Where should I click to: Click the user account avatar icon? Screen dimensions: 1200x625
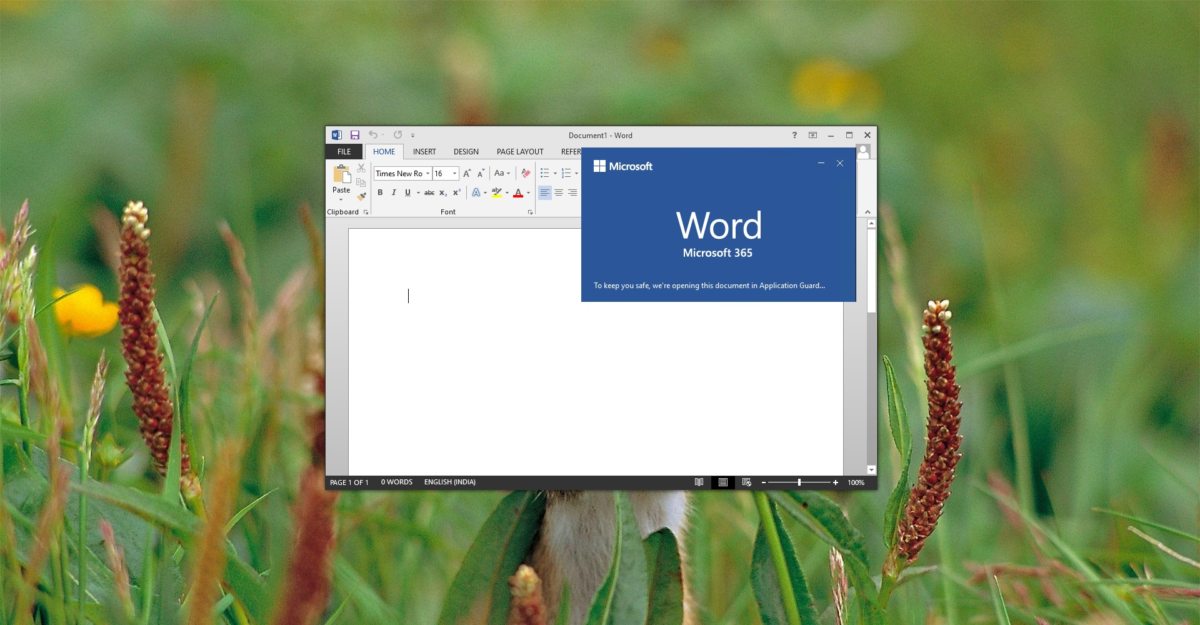point(864,152)
